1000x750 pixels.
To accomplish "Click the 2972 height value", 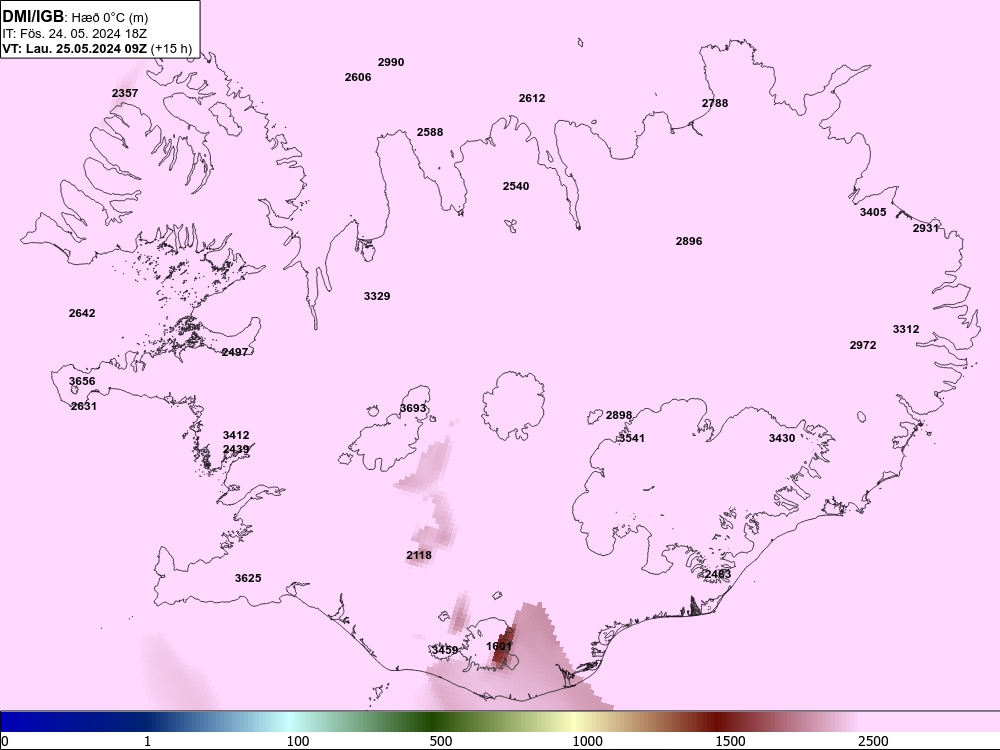I will point(863,345).
